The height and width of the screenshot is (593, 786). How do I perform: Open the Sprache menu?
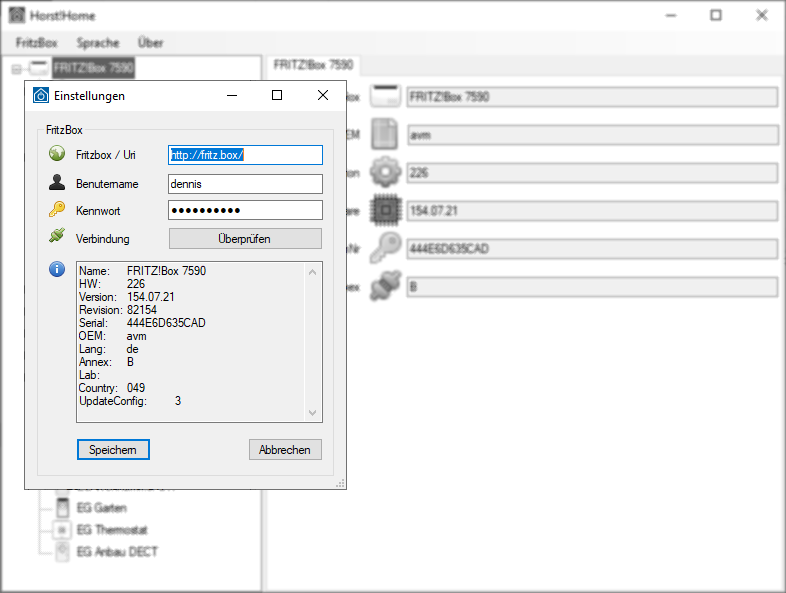coord(98,43)
